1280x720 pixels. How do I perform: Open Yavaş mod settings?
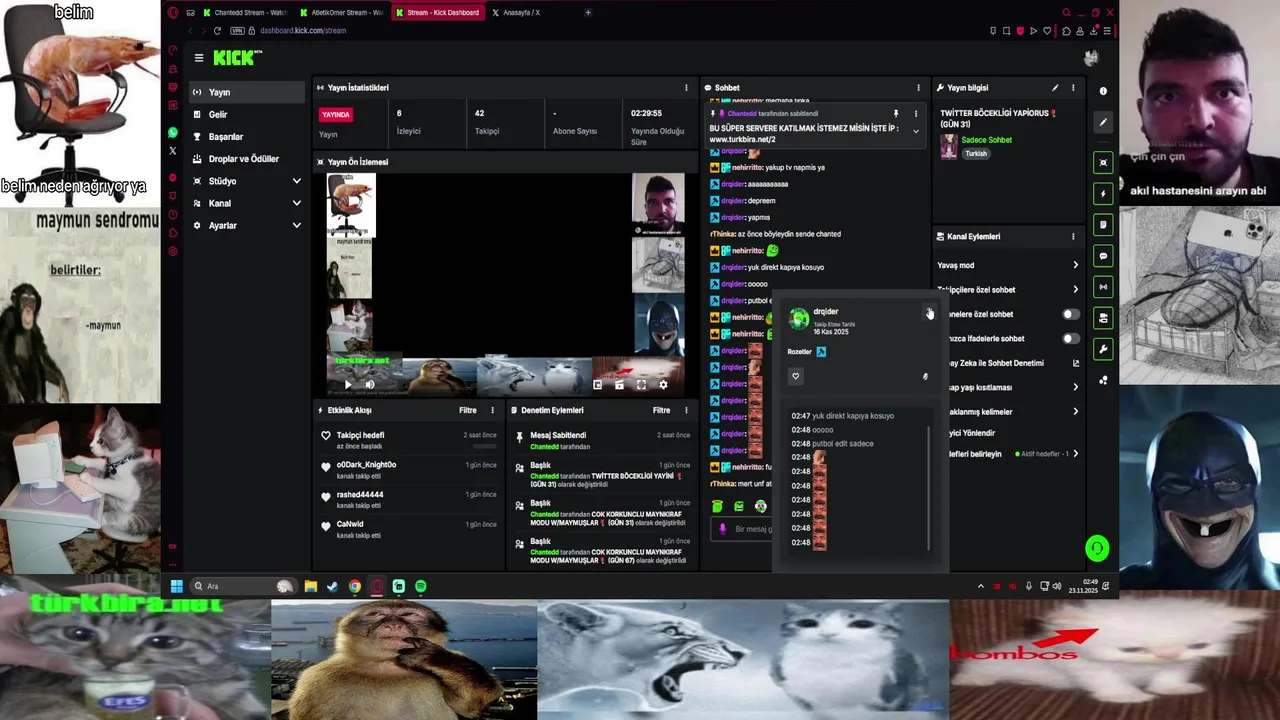click(1008, 265)
